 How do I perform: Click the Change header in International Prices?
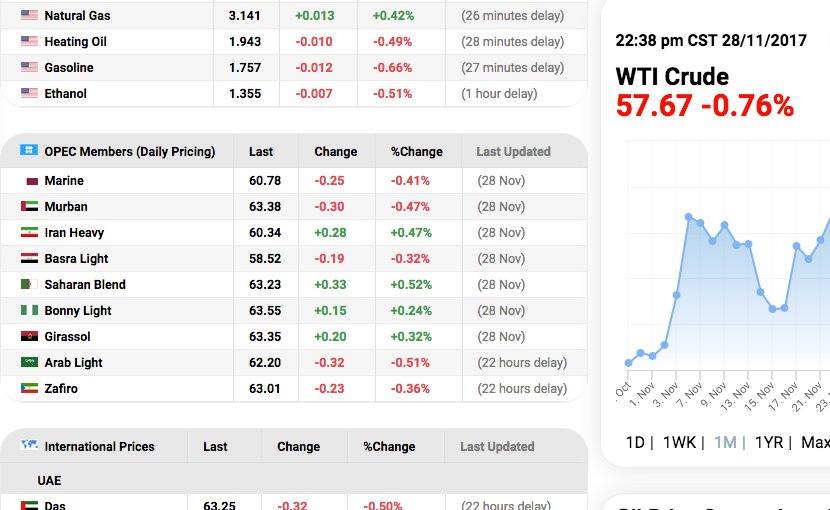pyautogui.click(x=299, y=446)
